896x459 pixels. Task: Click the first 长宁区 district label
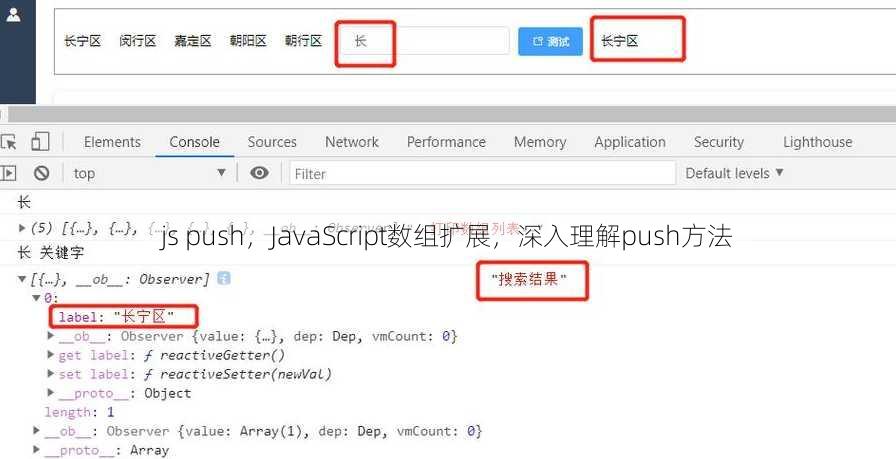click(82, 41)
